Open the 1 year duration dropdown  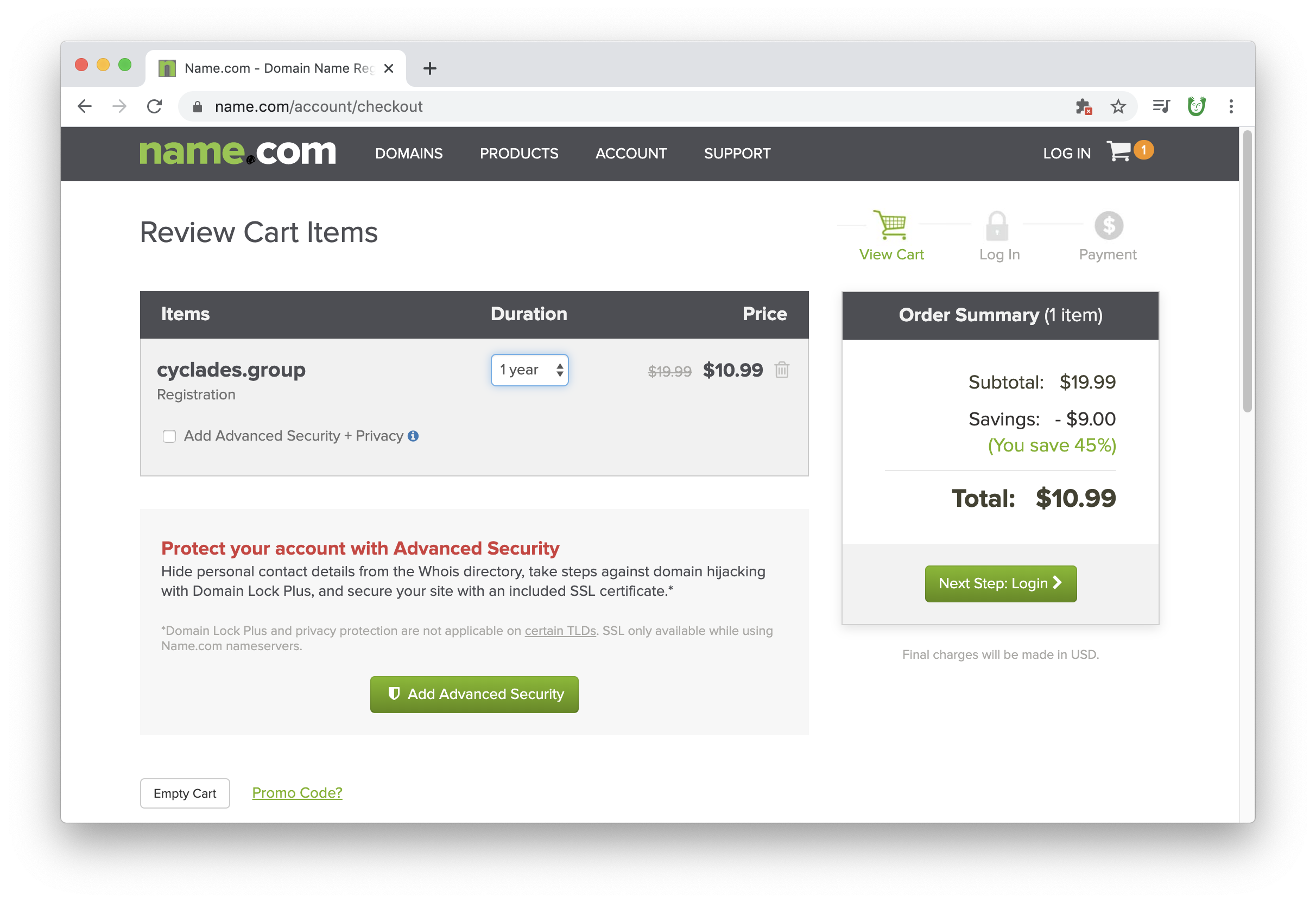(x=529, y=370)
